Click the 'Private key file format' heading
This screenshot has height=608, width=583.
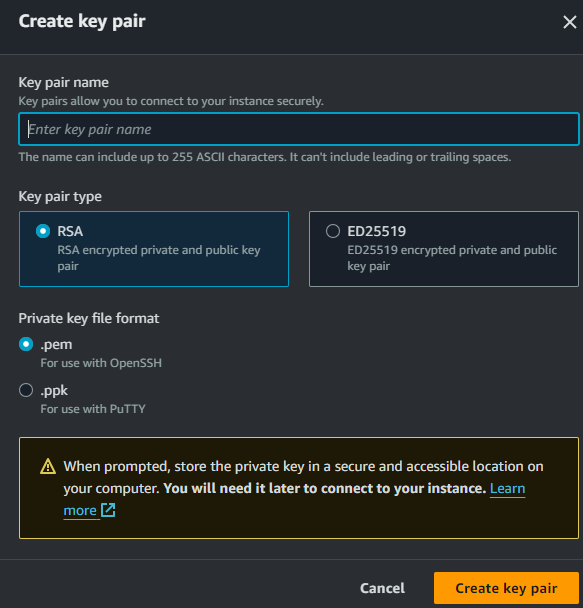coord(89,318)
